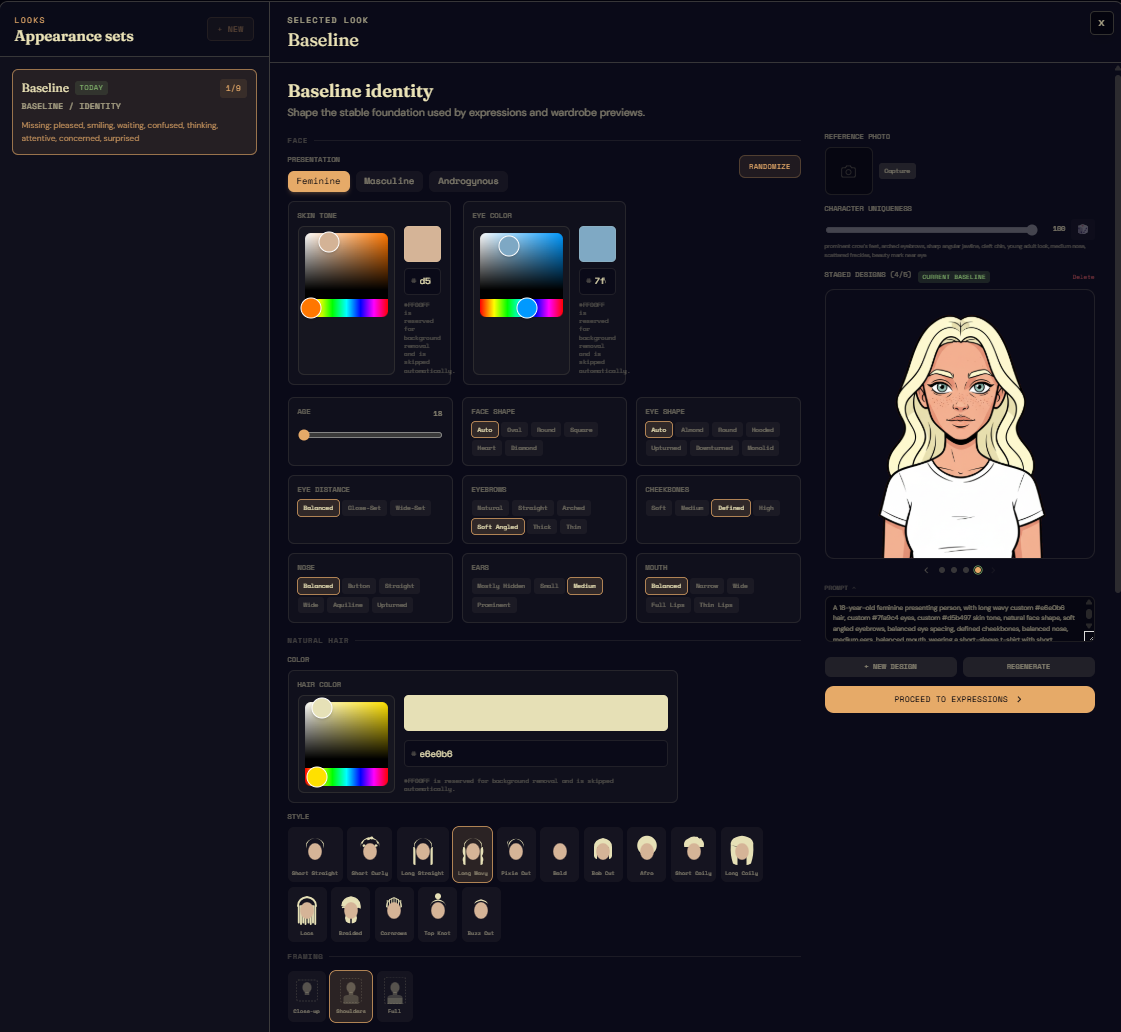Click the dice icon beside character uniqueness
1121x1032 pixels.
pyautogui.click(x=1082, y=229)
